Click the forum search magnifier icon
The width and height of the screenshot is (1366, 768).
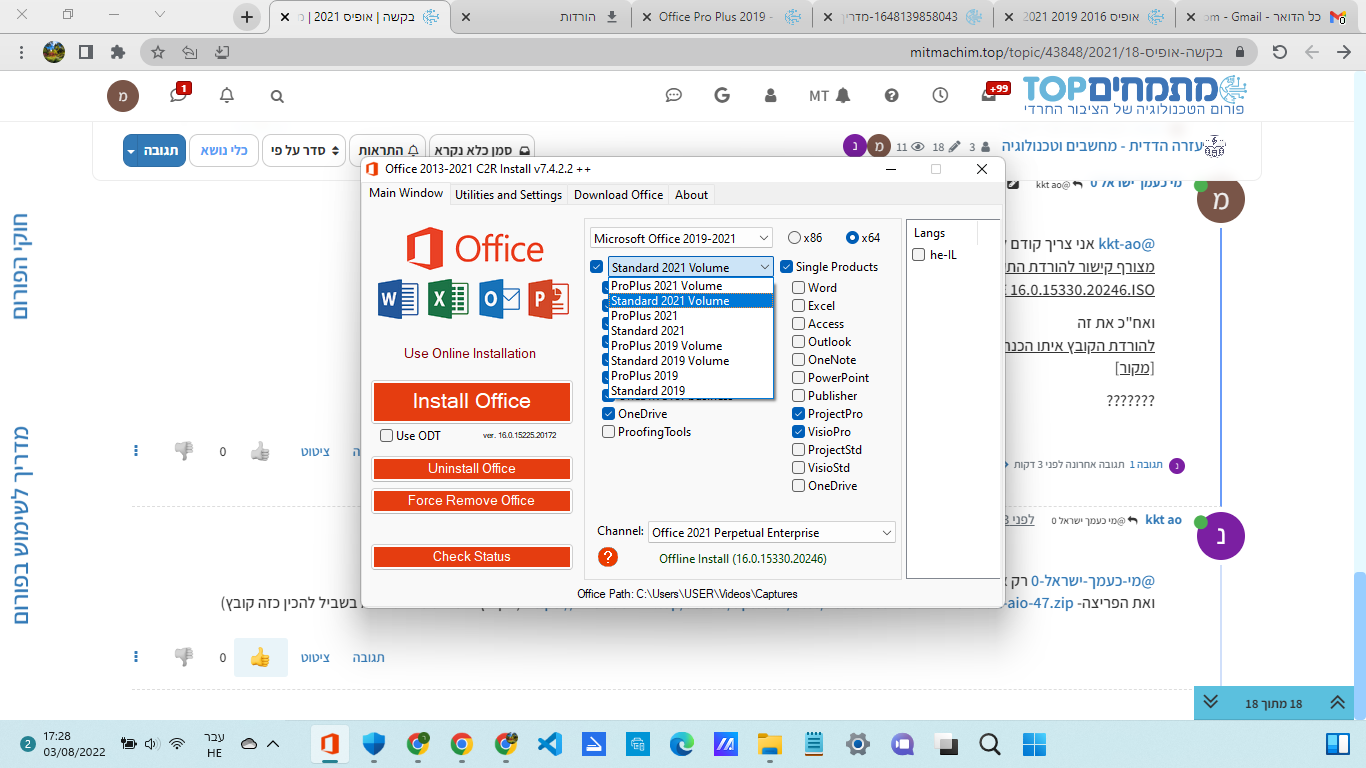[277, 96]
